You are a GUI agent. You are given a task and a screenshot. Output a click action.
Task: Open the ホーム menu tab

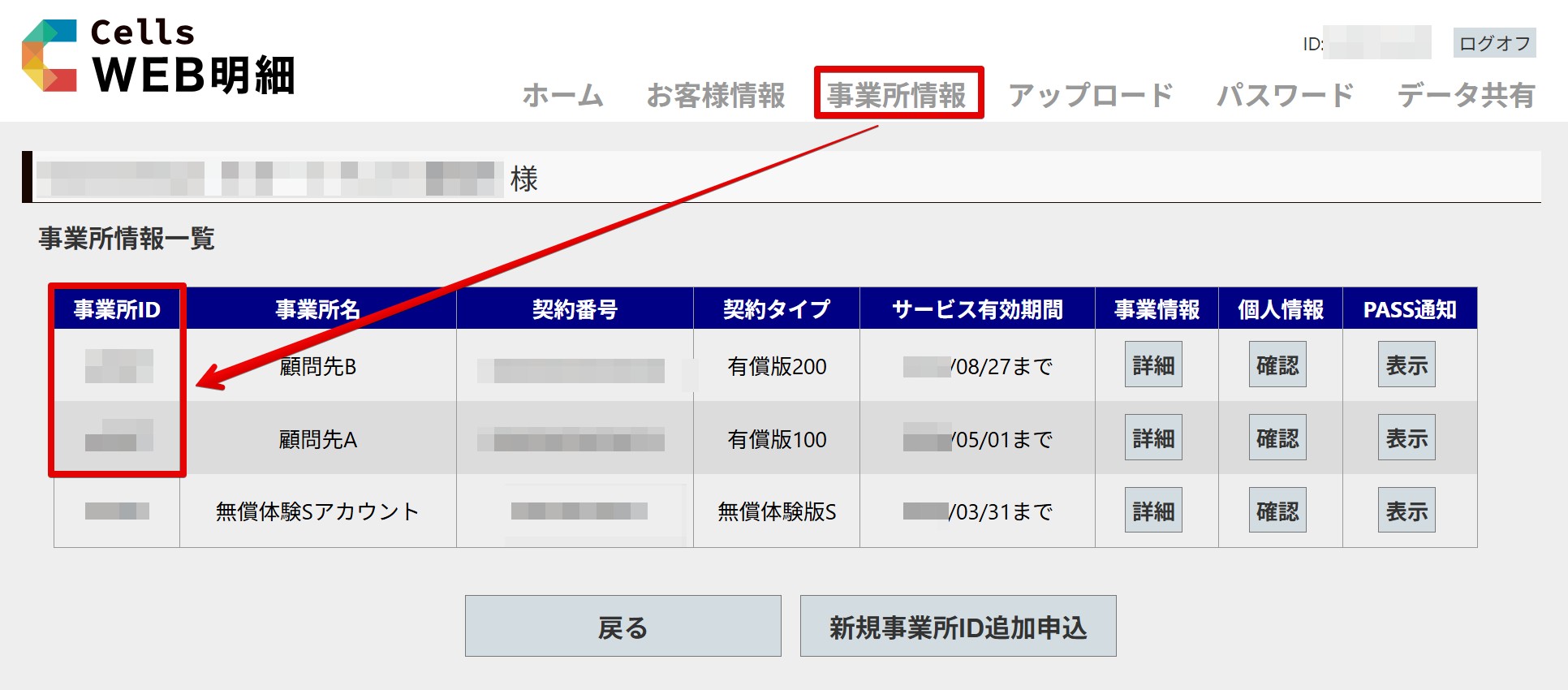(x=562, y=95)
